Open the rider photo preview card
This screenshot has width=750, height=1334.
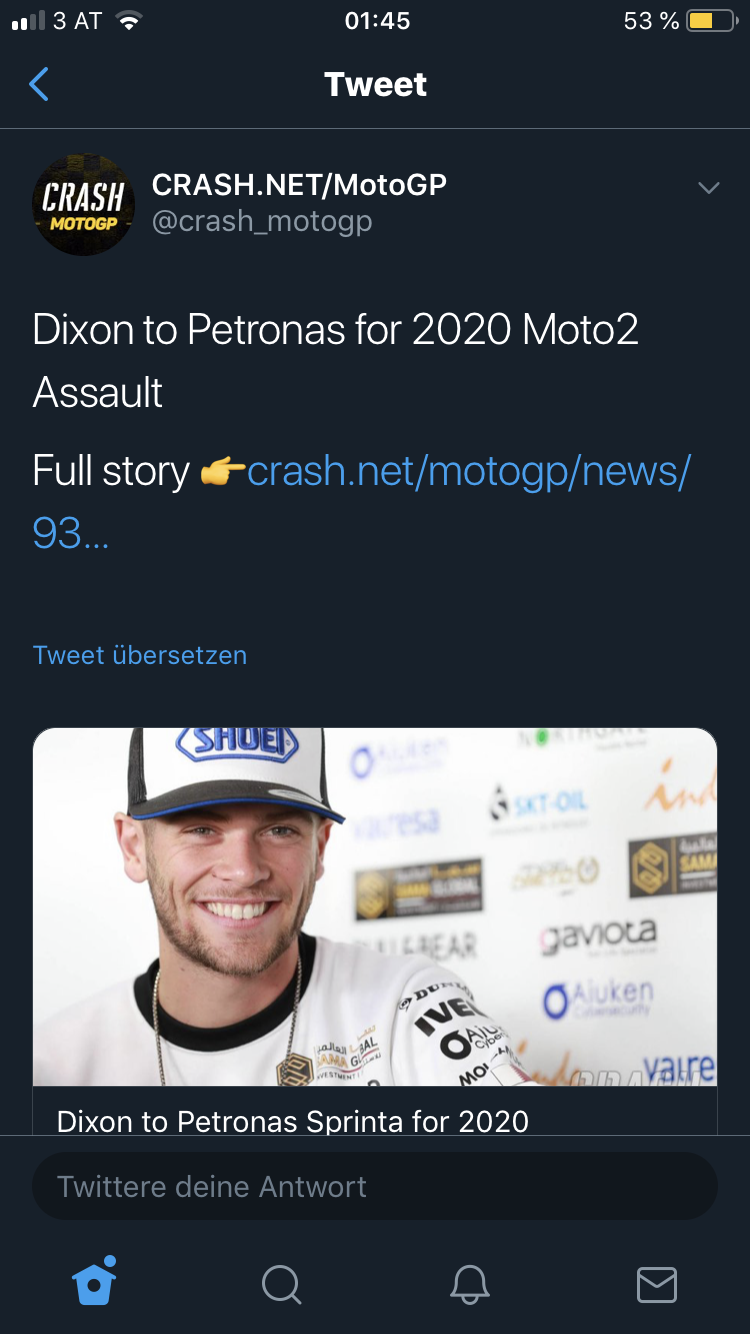point(375,906)
